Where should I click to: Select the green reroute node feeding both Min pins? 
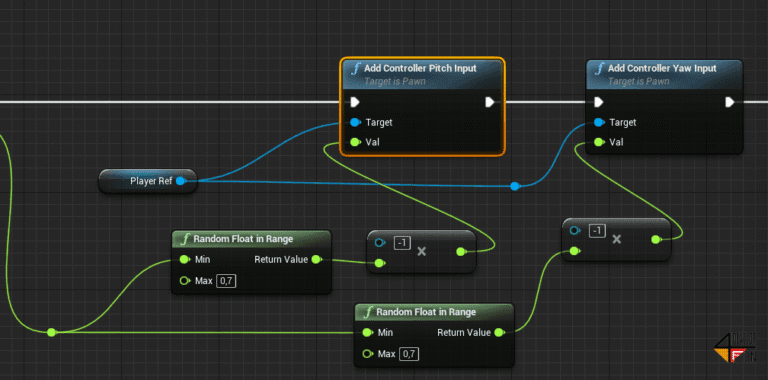[x=51, y=332]
